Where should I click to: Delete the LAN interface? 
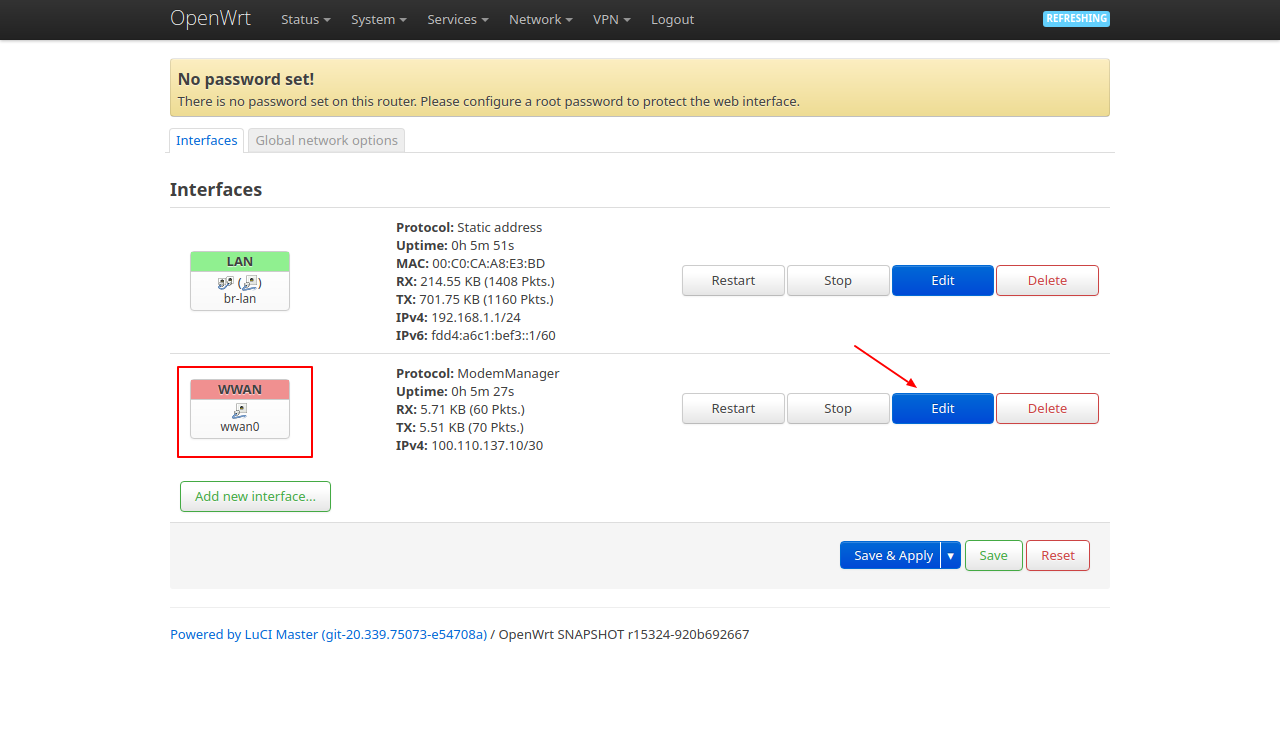pos(1047,281)
